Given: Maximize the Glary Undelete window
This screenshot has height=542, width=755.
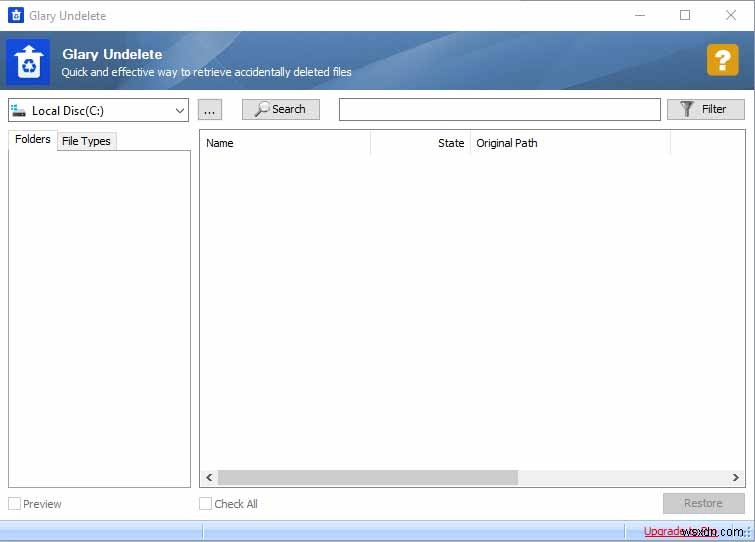Looking at the screenshot, I should [685, 15].
